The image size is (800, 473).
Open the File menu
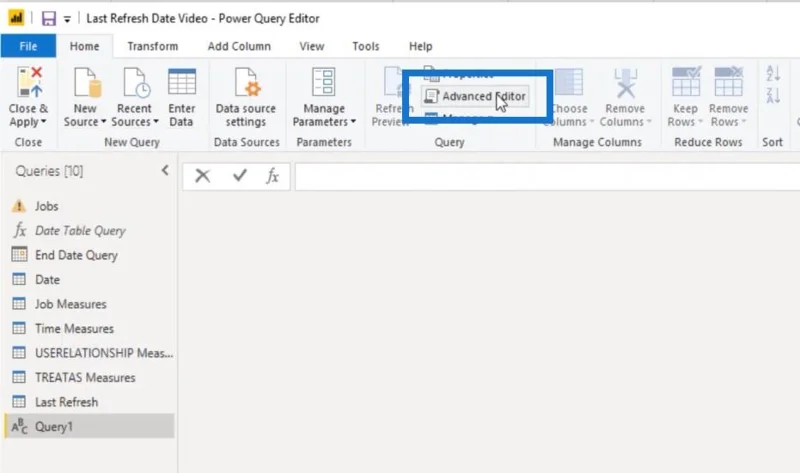point(28,46)
